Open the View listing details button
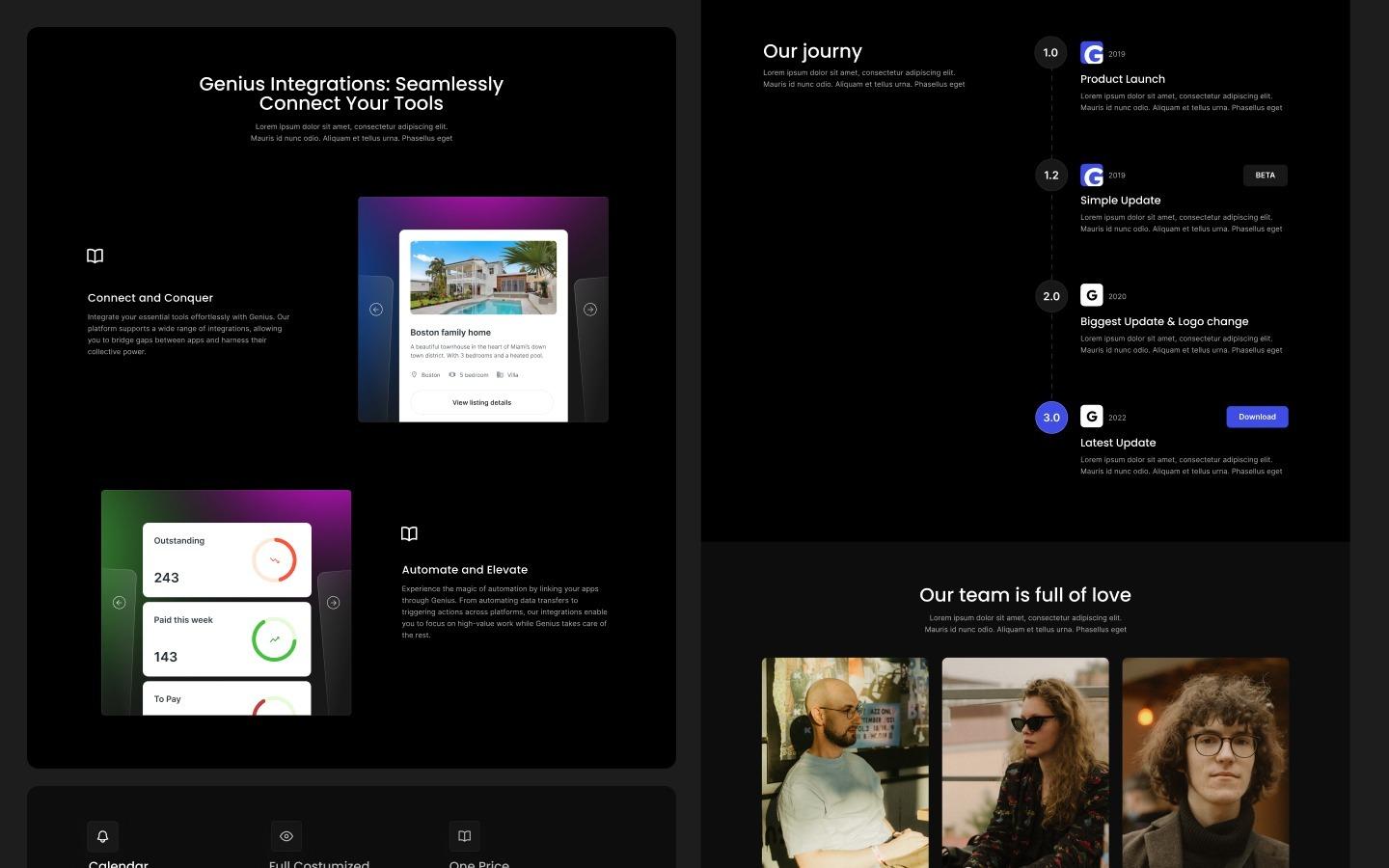Screen dimensions: 1389x868 pos(481,402)
